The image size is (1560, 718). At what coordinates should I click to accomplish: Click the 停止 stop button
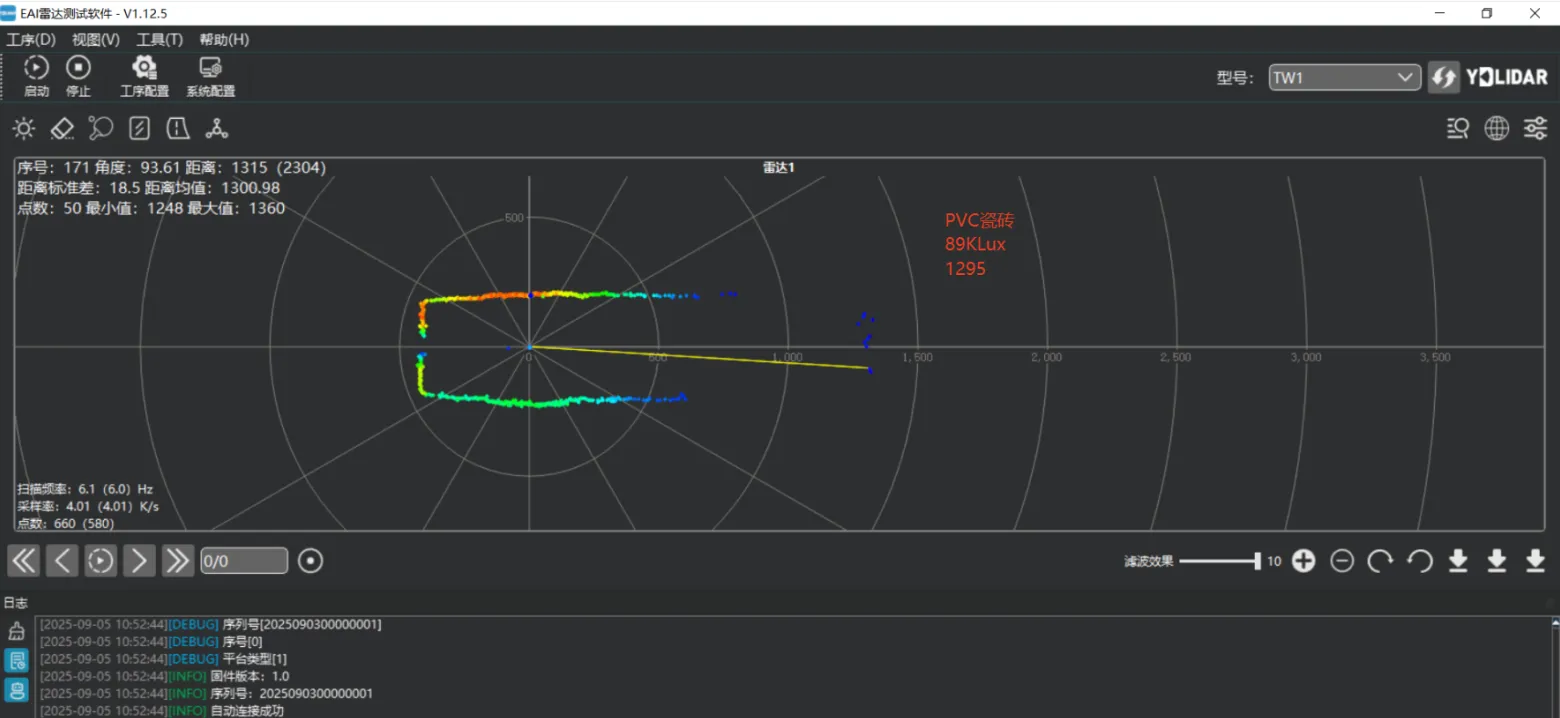point(78,75)
